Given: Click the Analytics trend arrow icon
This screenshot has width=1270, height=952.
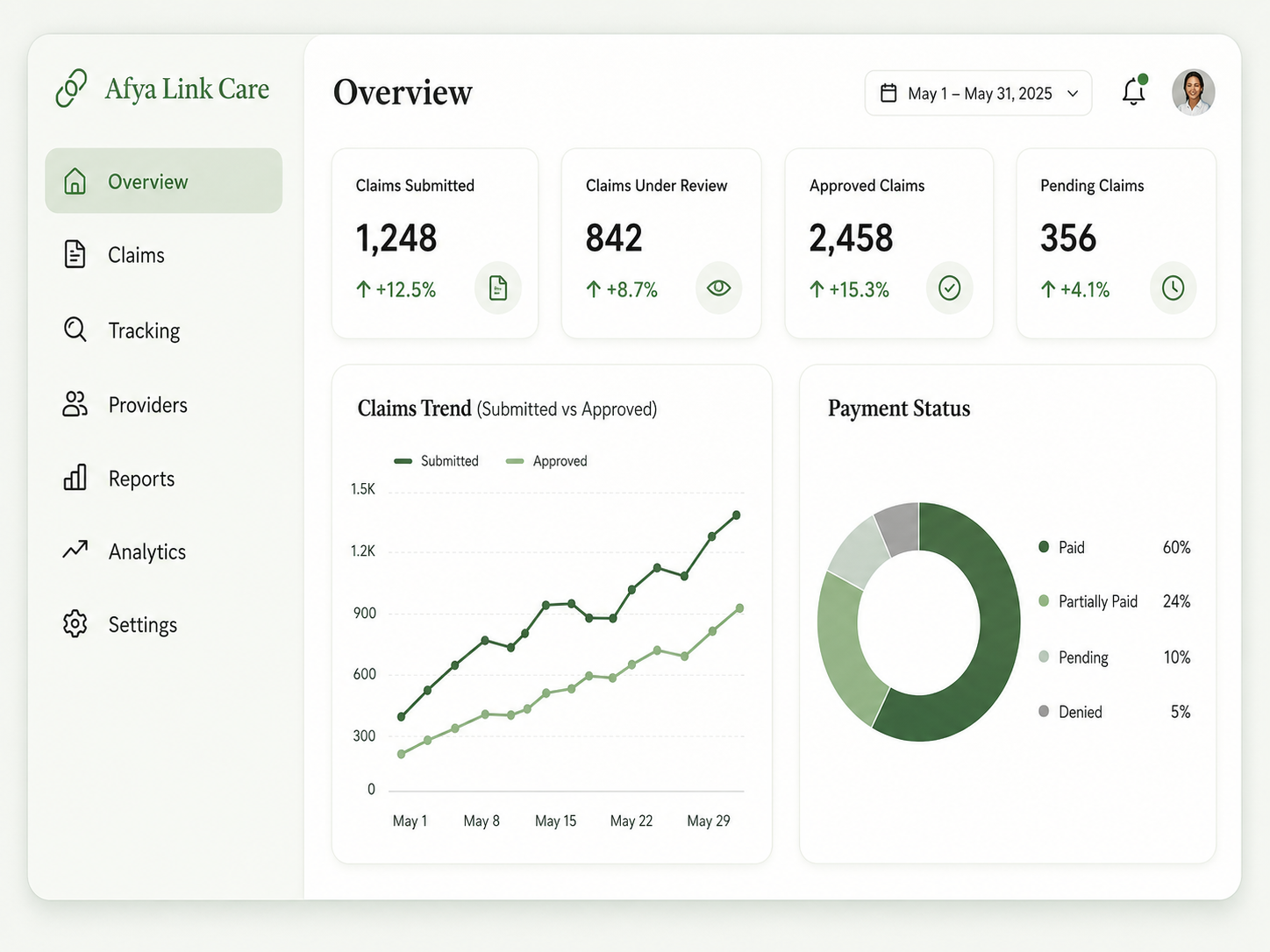Looking at the screenshot, I should point(75,550).
